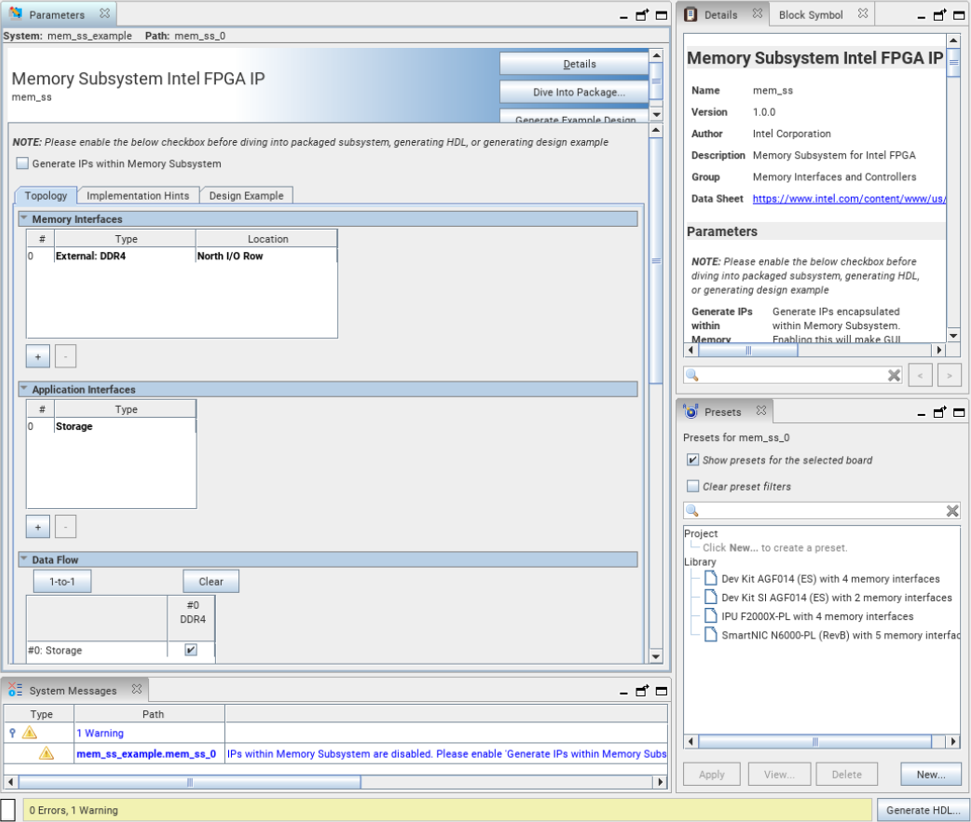The width and height of the screenshot is (971, 822).
Task: Collapse the Application Interfaces section
Action: click(24, 389)
